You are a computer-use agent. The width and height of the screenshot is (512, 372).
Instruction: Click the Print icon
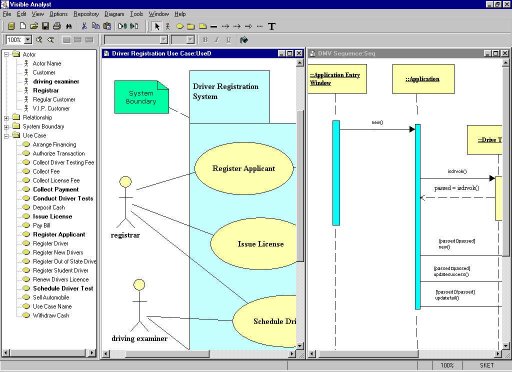57,26
